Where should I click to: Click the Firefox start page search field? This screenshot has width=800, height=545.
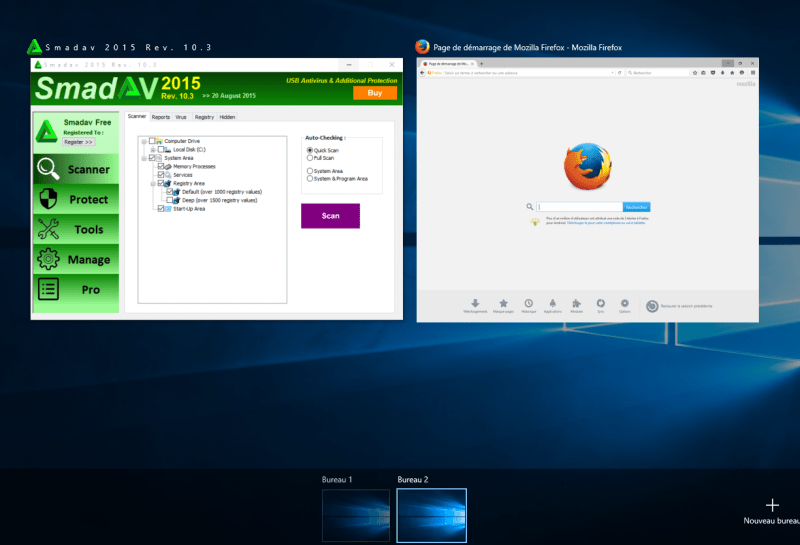coord(580,207)
